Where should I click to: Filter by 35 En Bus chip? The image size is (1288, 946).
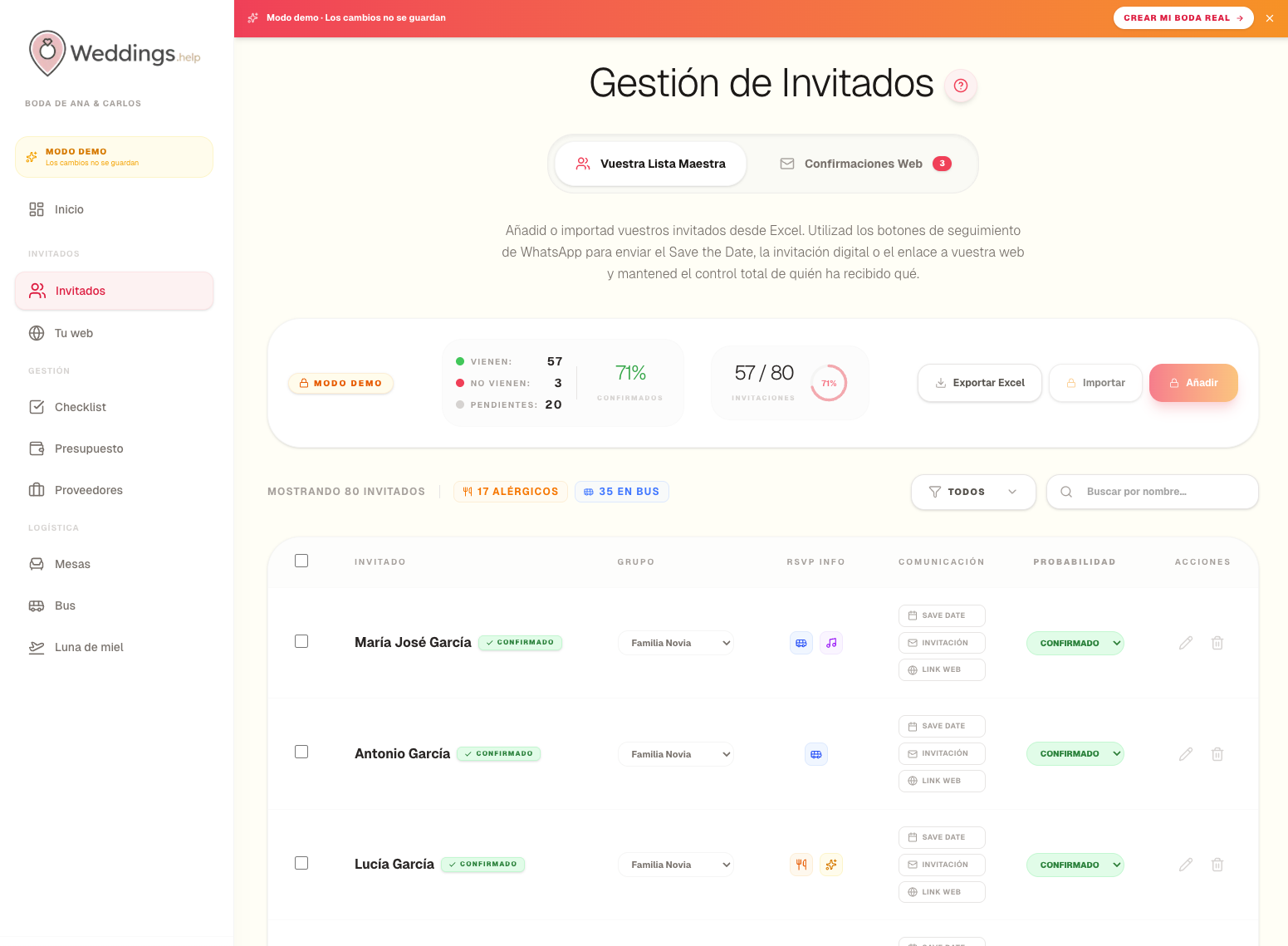point(622,492)
